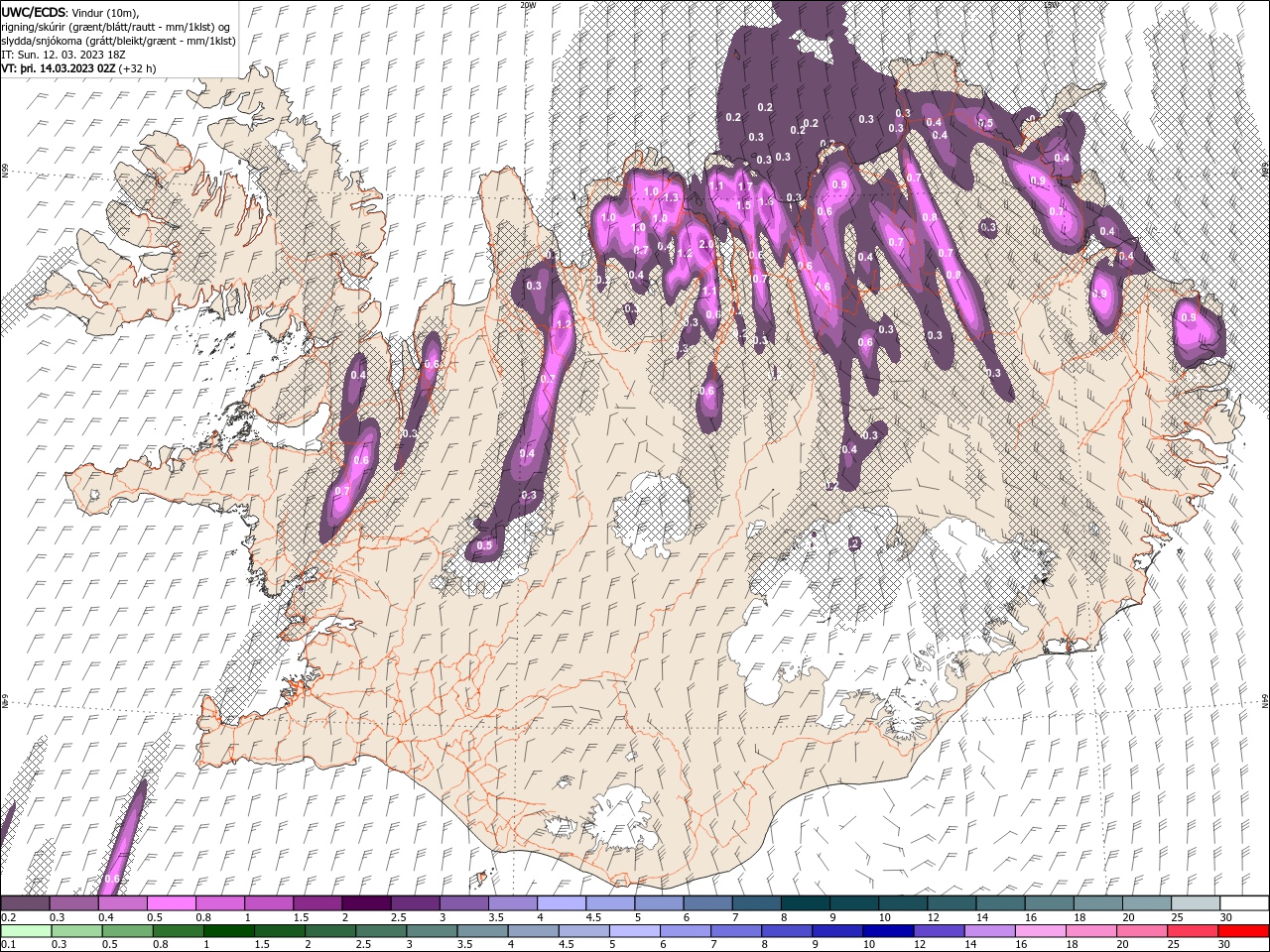The width and height of the screenshot is (1270, 952).
Task: Click the 0.1 label under the green scale
Action: pyautogui.click(x=7, y=944)
